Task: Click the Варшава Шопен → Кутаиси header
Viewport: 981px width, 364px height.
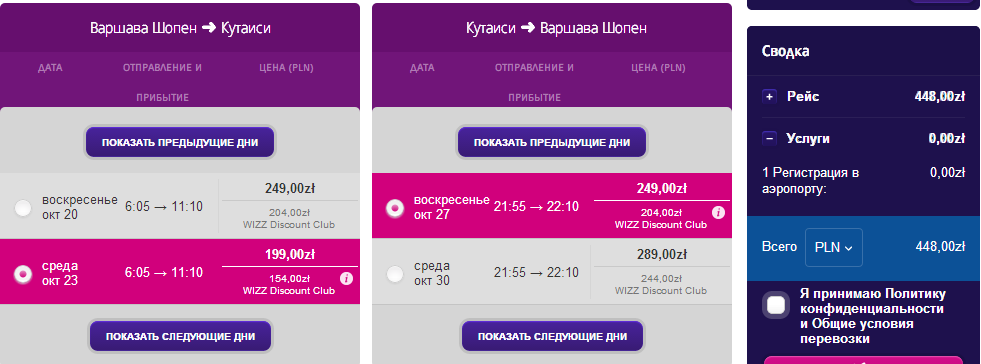Action: [x=180, y=28]
